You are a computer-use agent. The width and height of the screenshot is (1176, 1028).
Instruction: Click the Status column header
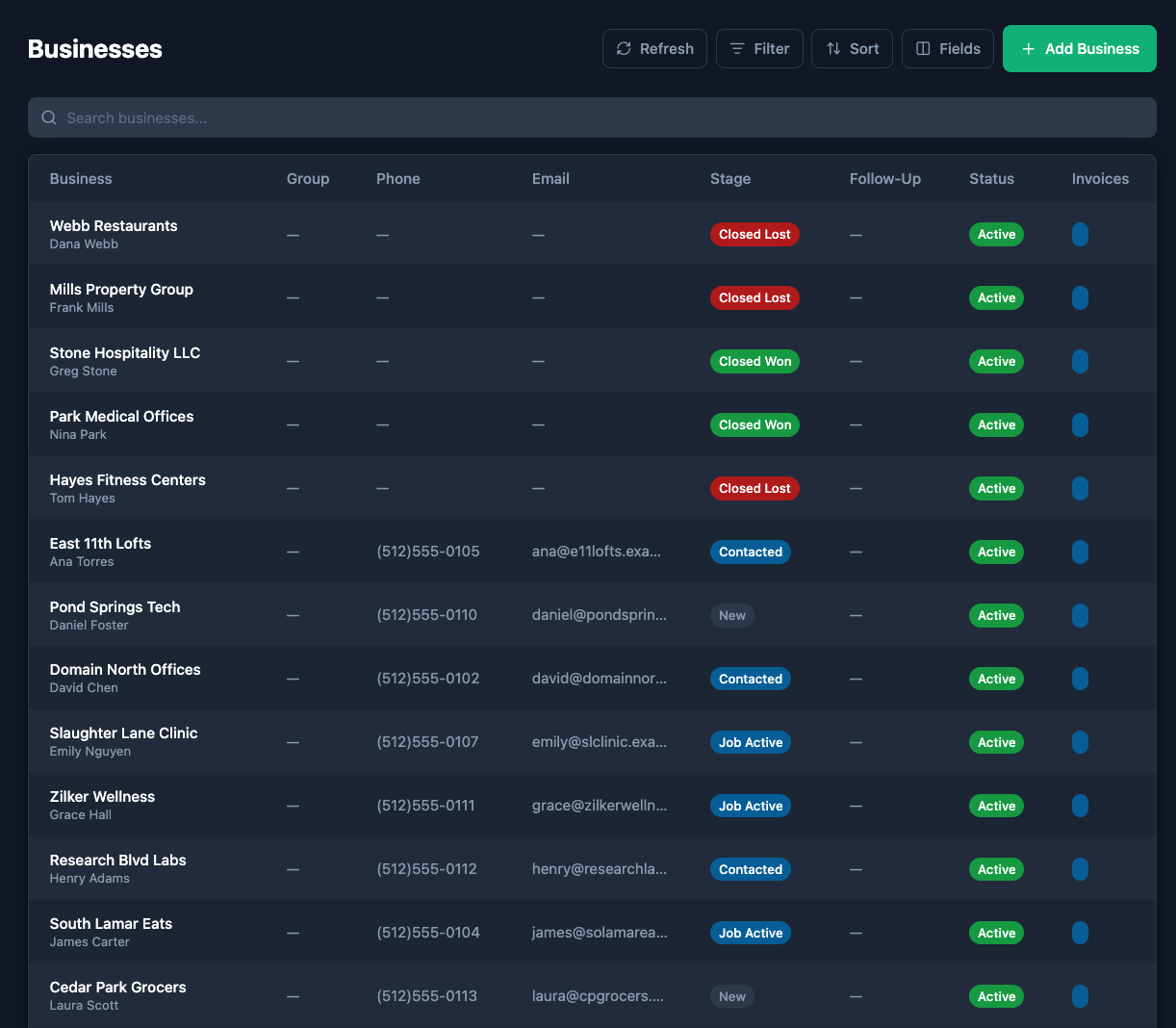click(991, 179)
